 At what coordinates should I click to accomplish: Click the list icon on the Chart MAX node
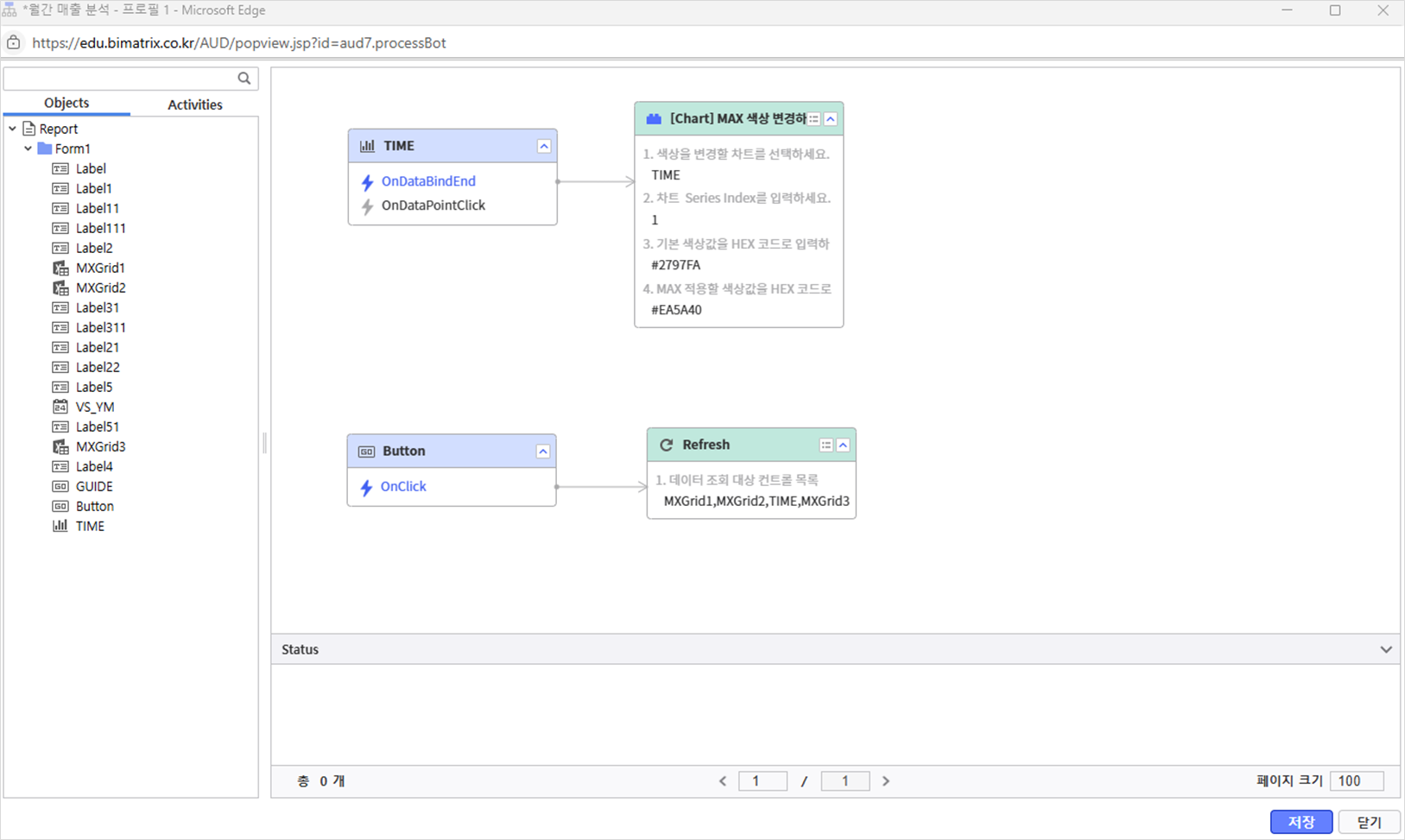pos(813,119)
